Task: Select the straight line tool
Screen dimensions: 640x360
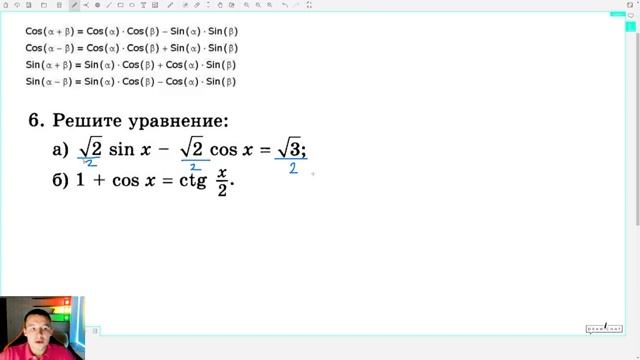Action: click(x=109, y=5)
